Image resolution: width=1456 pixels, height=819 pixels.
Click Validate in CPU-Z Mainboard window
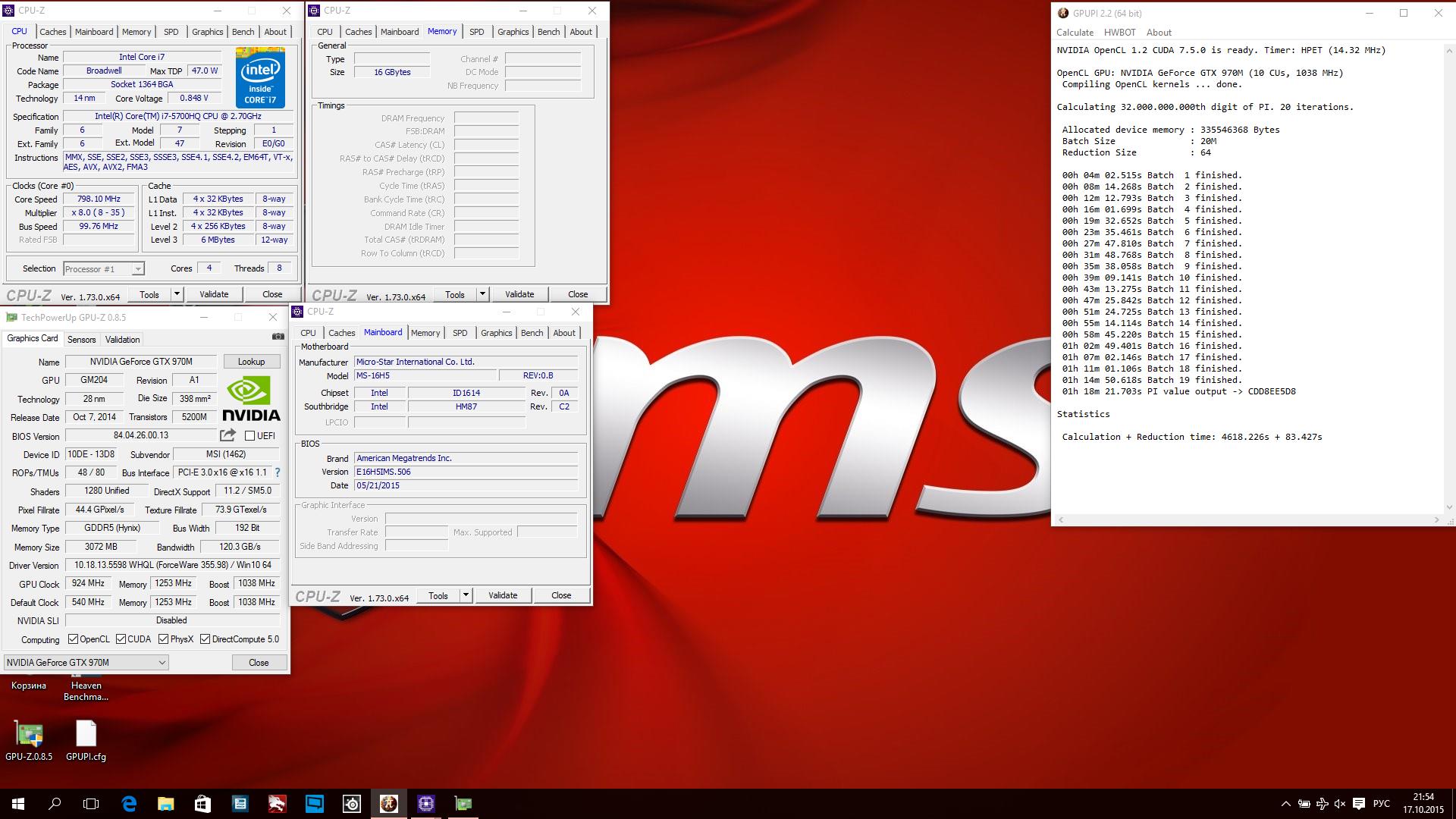click(503, 595)
